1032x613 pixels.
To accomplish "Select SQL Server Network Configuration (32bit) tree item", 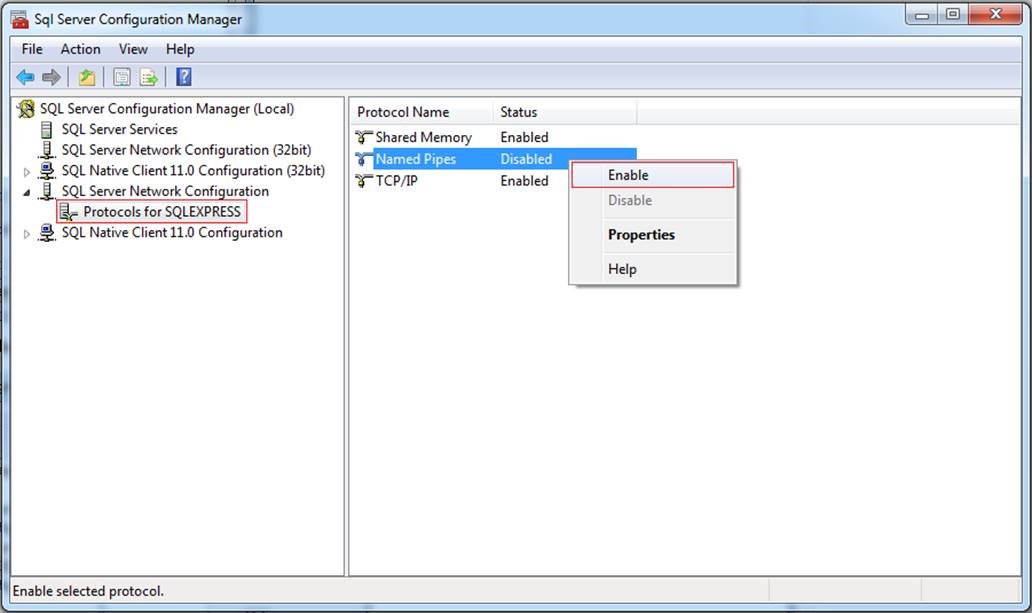I will point(186,150).
